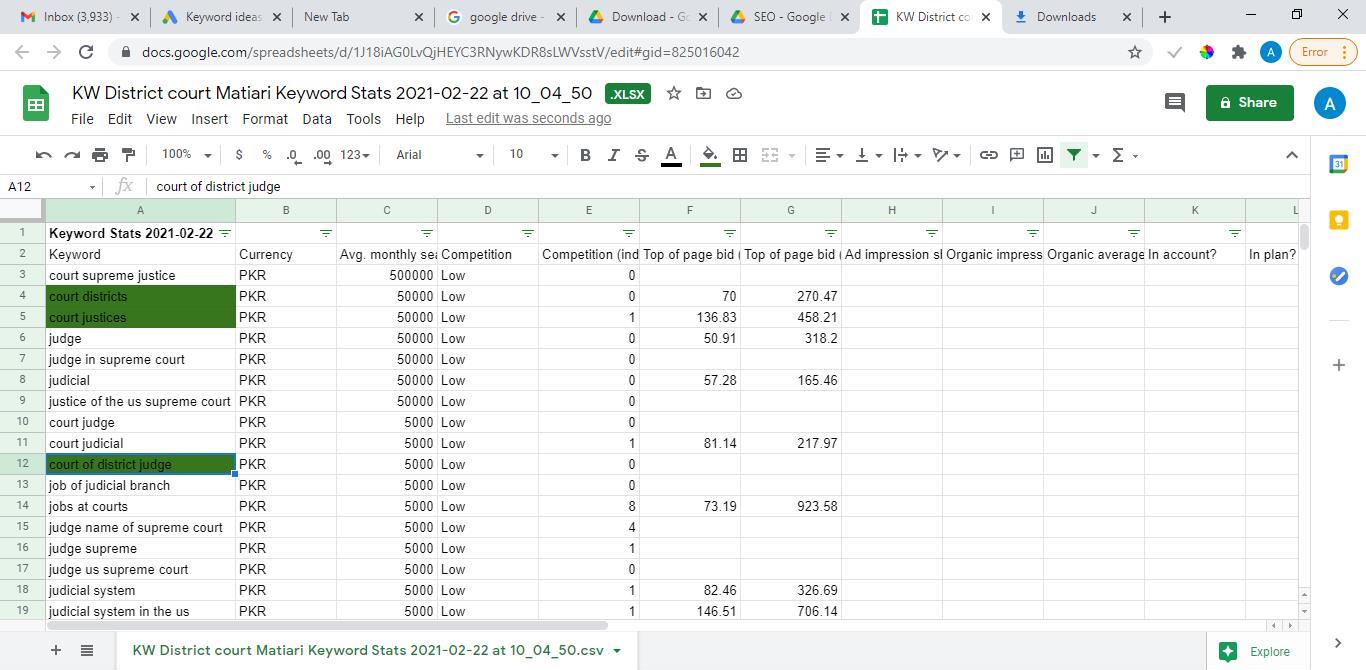Open Google Keep side panel
1366x670 pixels.
1338,220
